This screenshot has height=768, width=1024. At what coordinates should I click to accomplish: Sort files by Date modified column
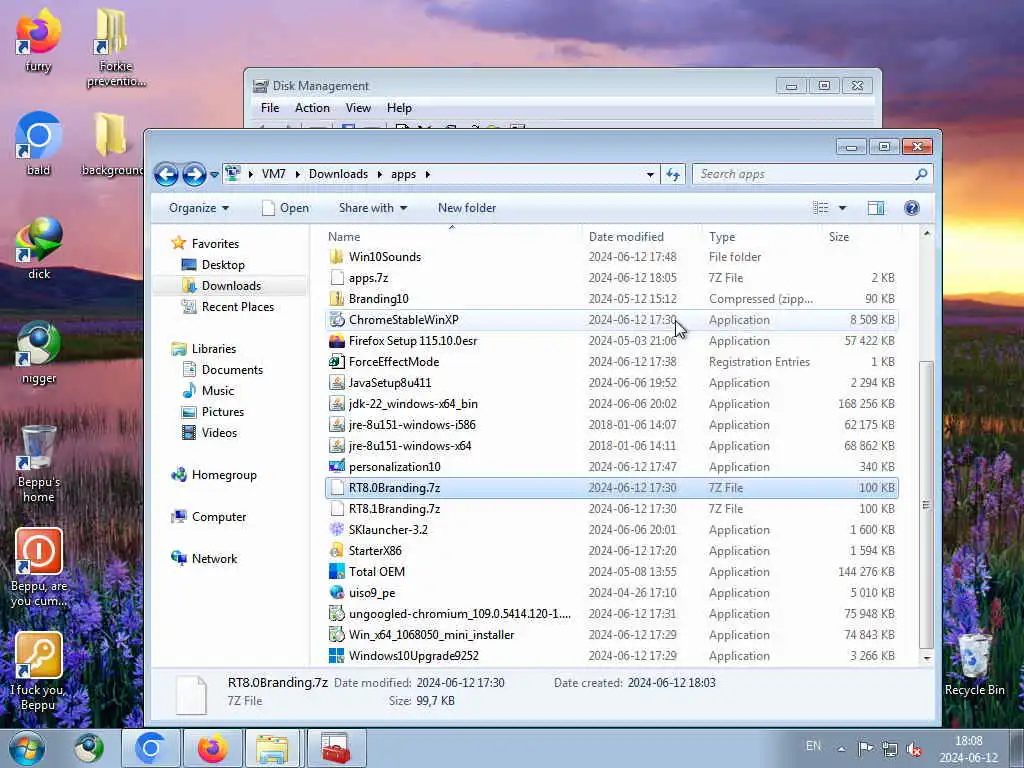point(626,236)
